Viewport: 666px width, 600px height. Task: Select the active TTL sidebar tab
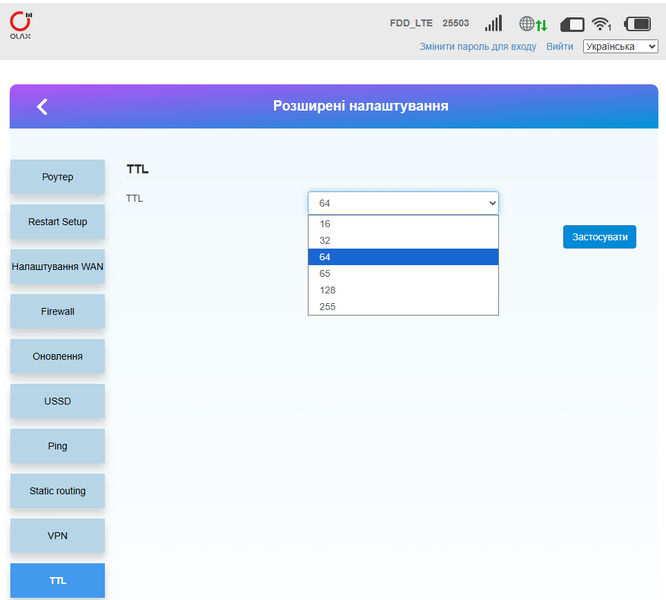click(x=57, y=580)
